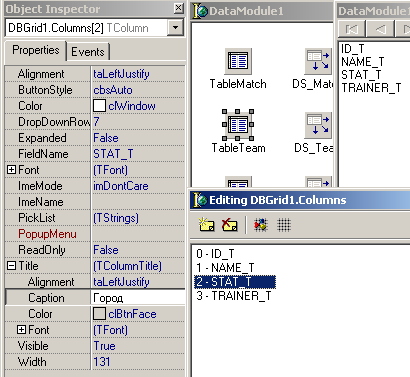The width and height of the screenshot is (410, 377).
Task: Click the top Alignment value taLeftJustify
Action: click(x=121, y=74)
